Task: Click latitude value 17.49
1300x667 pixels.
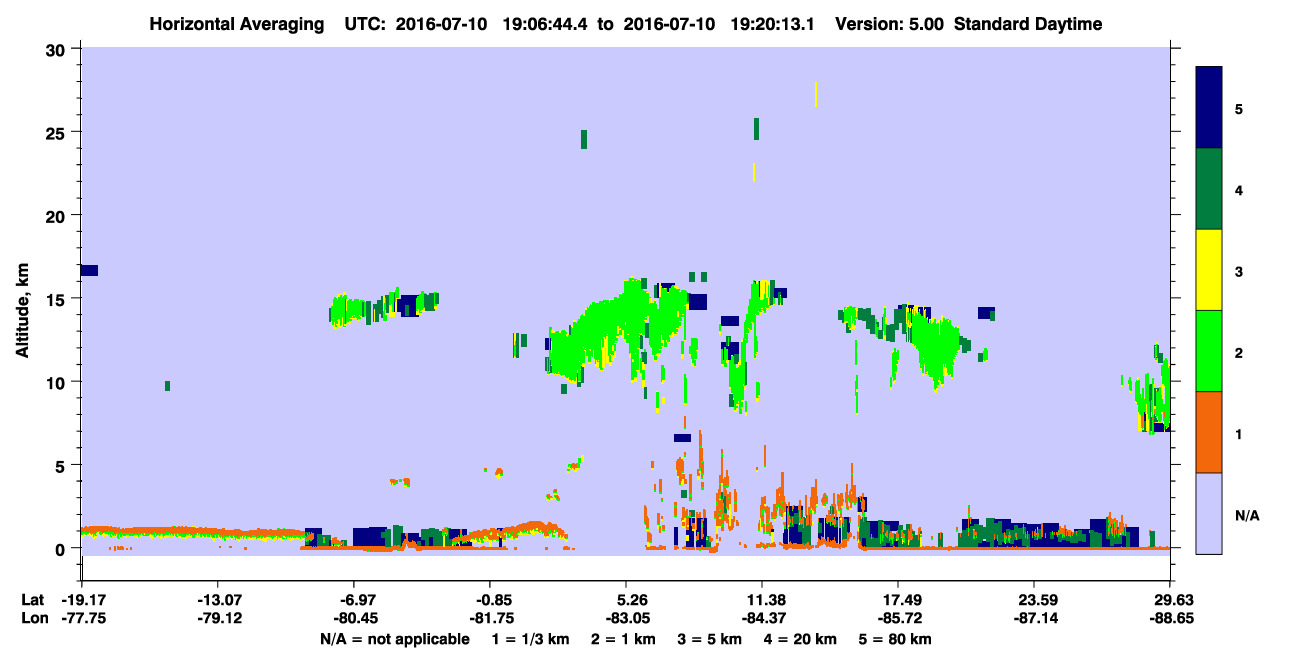Action: coord(898,600)
